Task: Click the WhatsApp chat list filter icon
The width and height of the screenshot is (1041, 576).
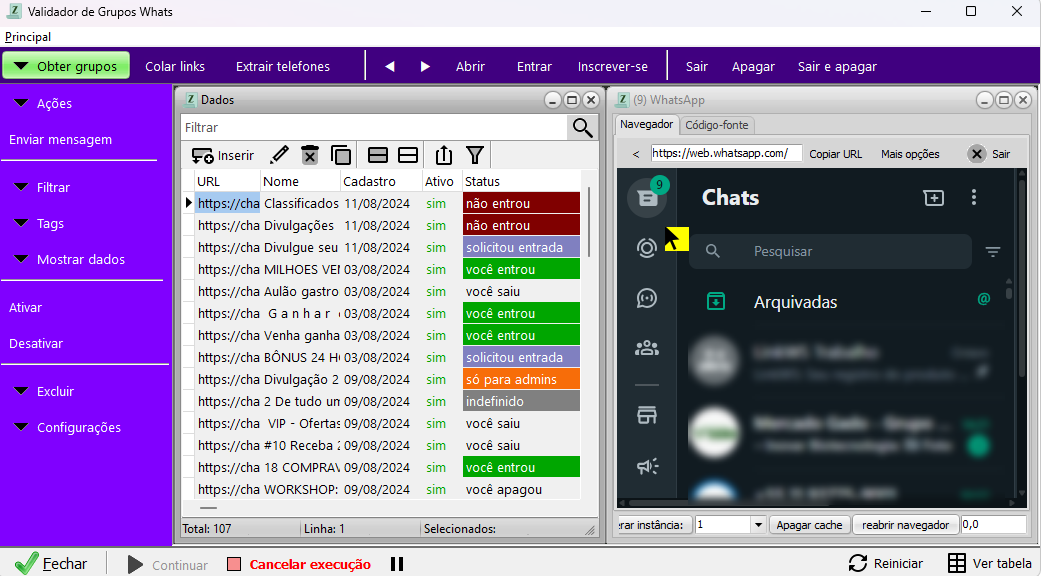Action: 993,252
